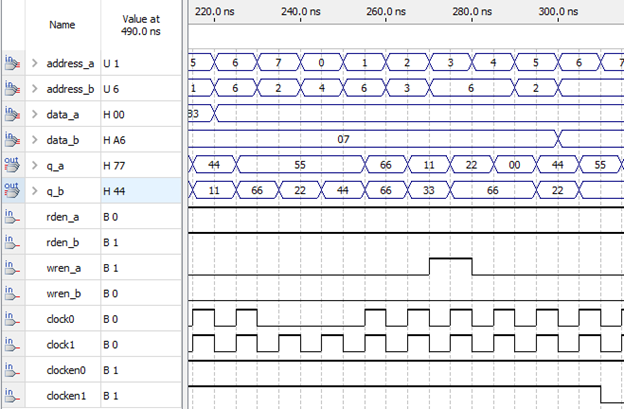624x409 pixels.
Task: Click the 300.0 ns mark on time ruler
Action: (x=552, y=12)
